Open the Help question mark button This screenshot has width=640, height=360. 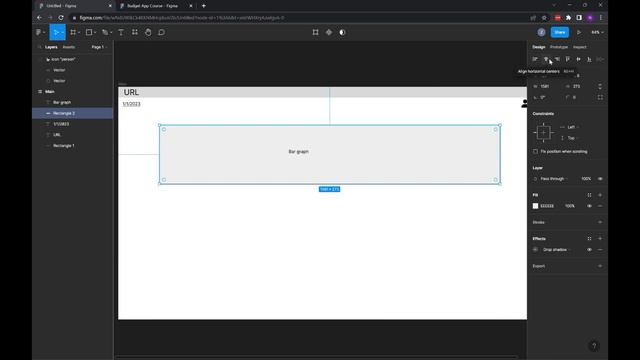point(594,346)
